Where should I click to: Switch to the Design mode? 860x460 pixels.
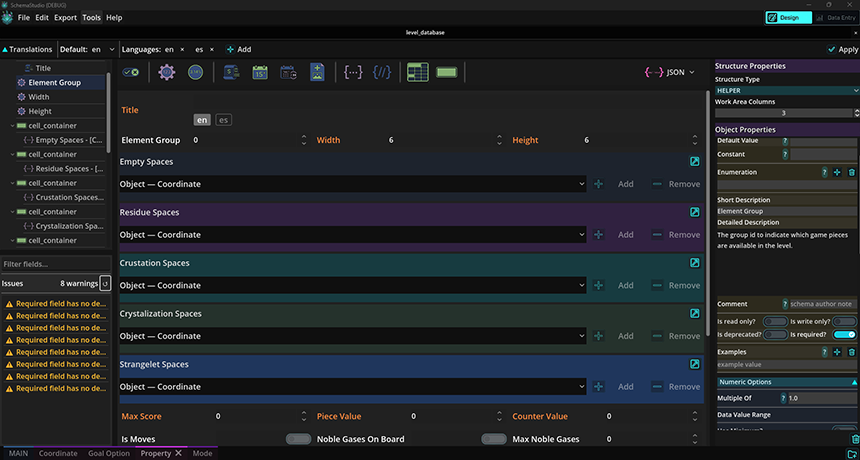click(x=789, y=18)
